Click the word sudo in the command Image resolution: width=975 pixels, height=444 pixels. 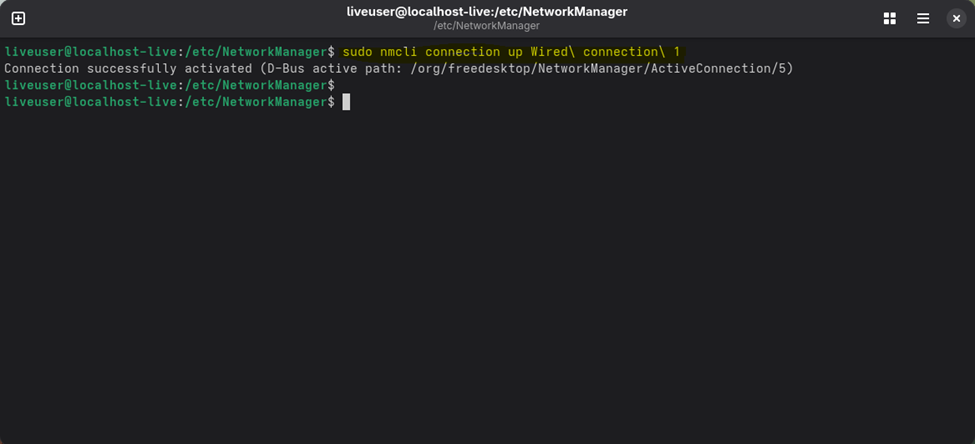tap(357, 51)
